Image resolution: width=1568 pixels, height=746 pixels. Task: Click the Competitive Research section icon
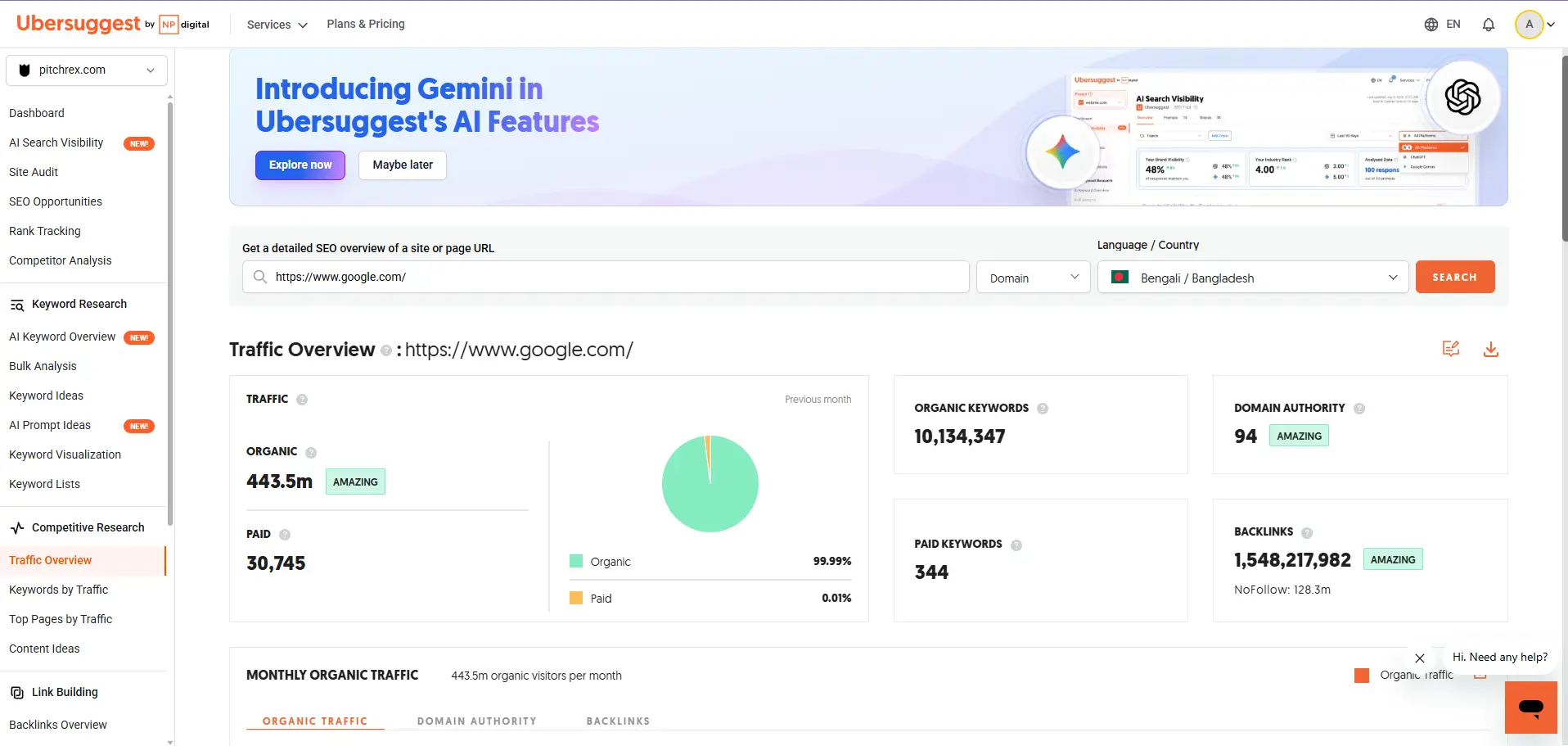click(17, 528)
